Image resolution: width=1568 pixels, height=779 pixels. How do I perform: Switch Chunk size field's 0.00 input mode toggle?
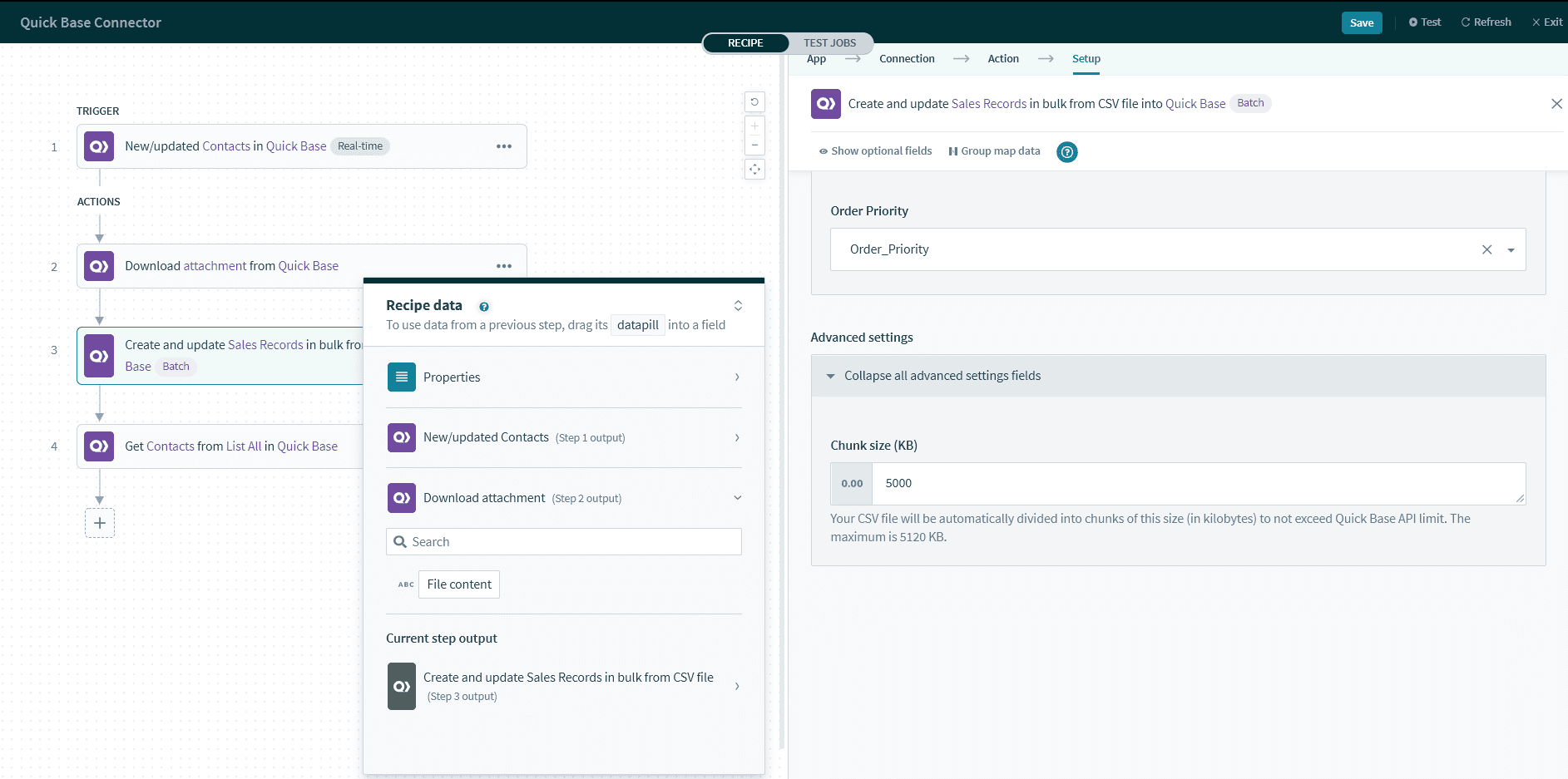point(852,484)
